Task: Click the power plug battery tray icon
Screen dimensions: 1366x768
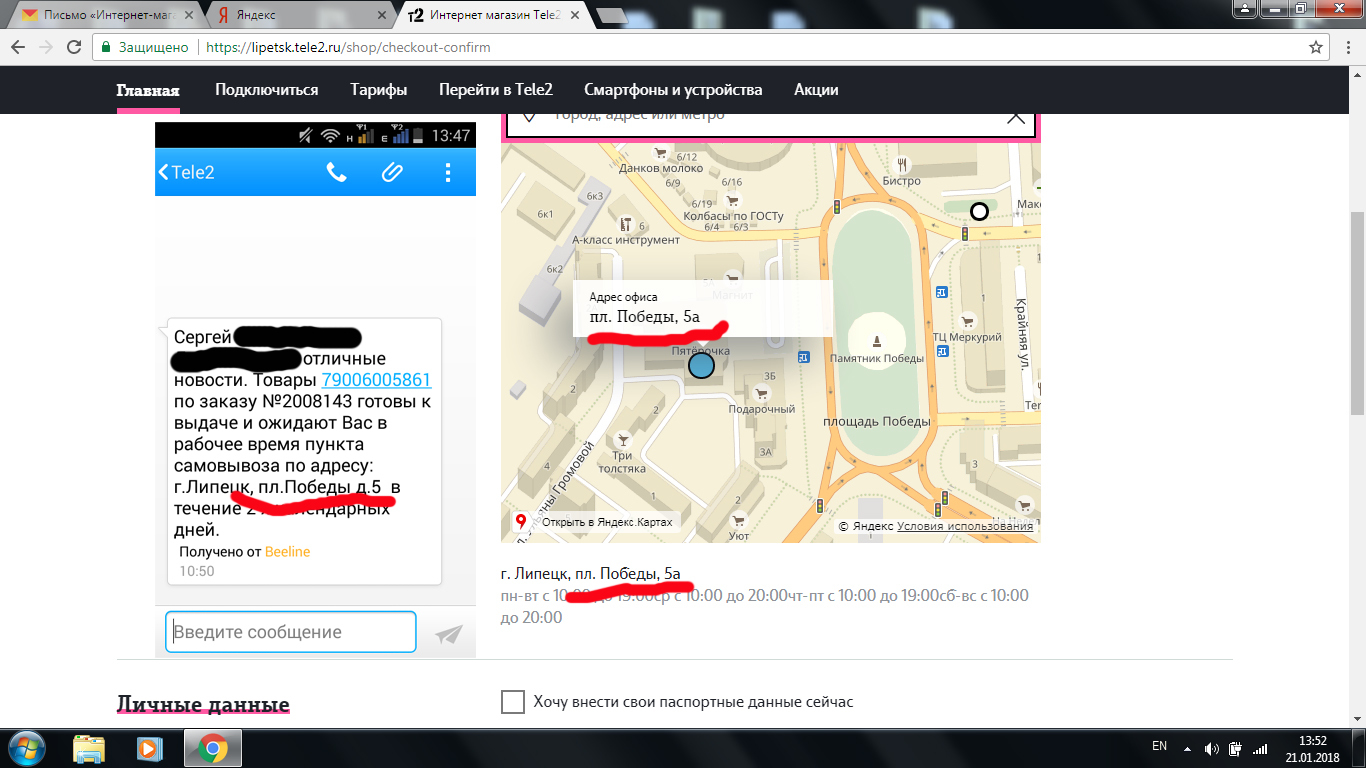Action: point(1237,747)
